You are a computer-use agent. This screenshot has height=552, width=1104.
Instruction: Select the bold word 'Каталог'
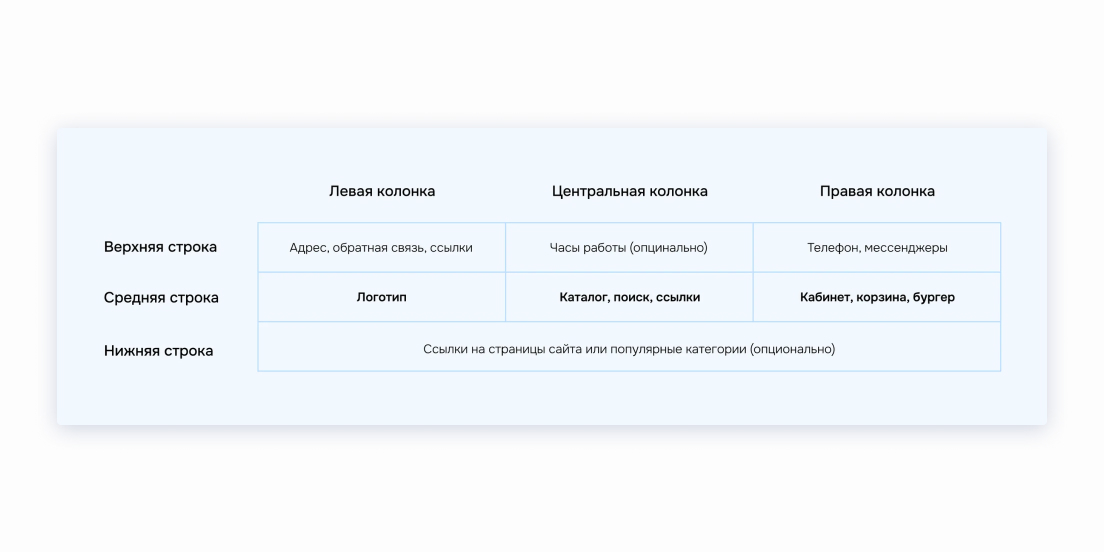584,297
